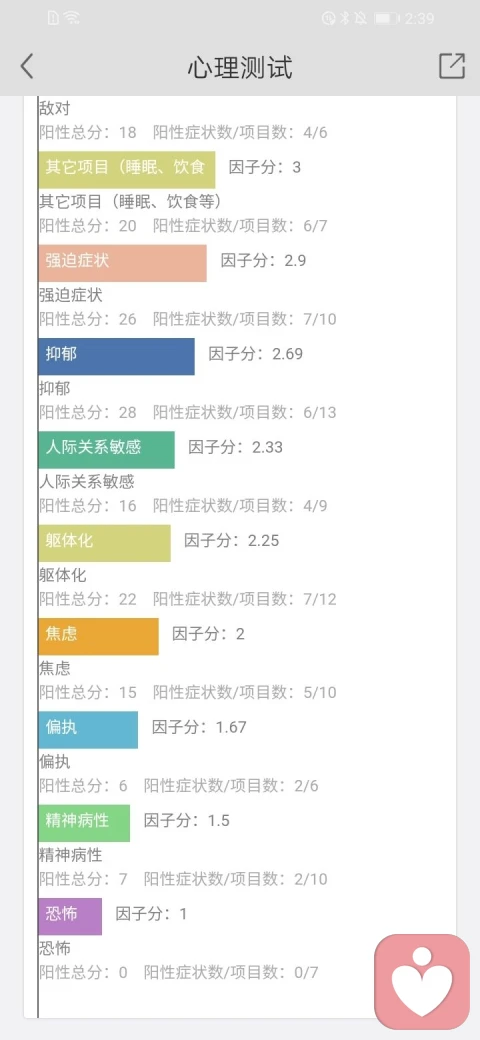480x1040 pixels.
Task: Tap the Bluetooth status icon
Action: coord(345,19)
